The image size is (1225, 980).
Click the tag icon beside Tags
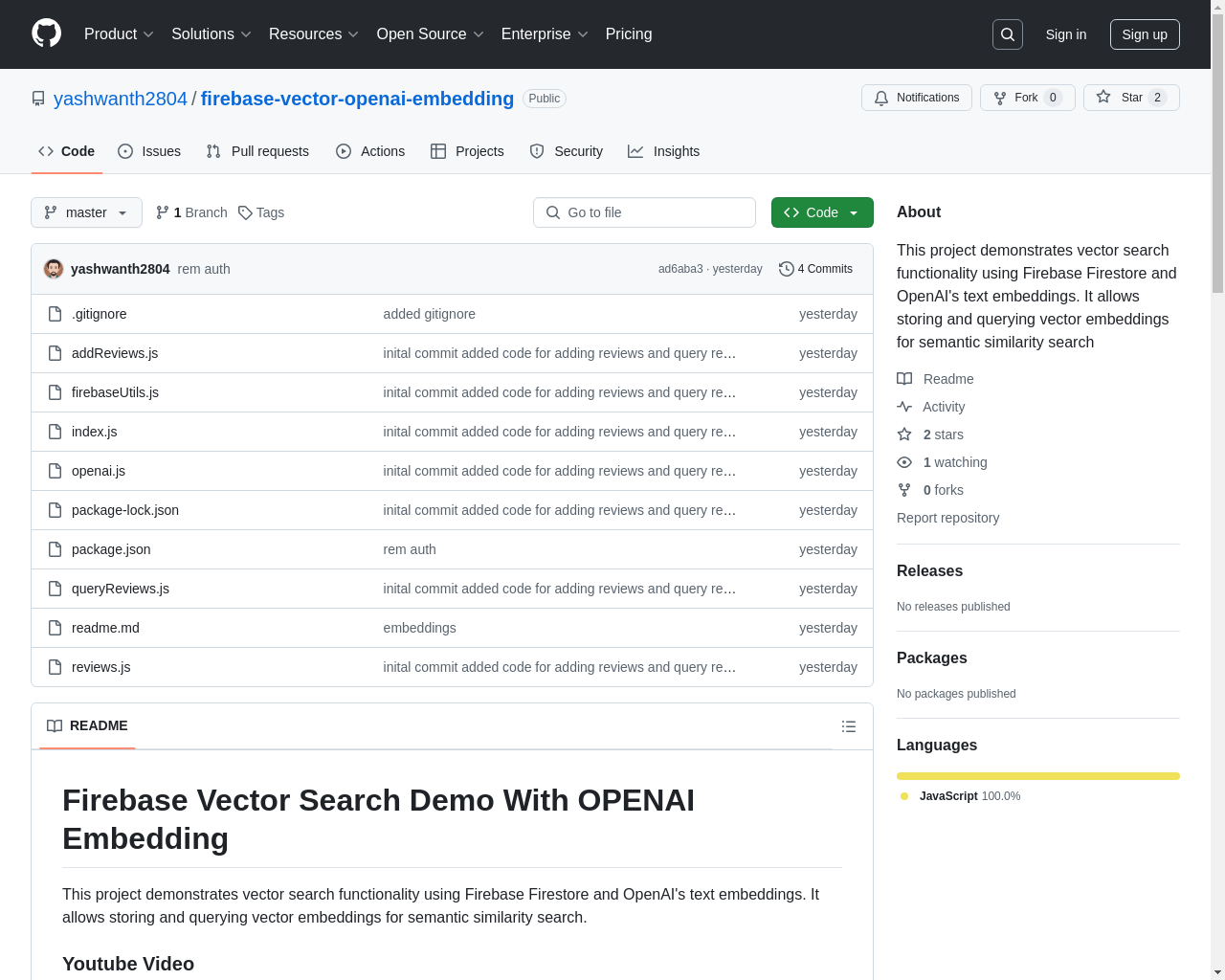coord(245,212)
